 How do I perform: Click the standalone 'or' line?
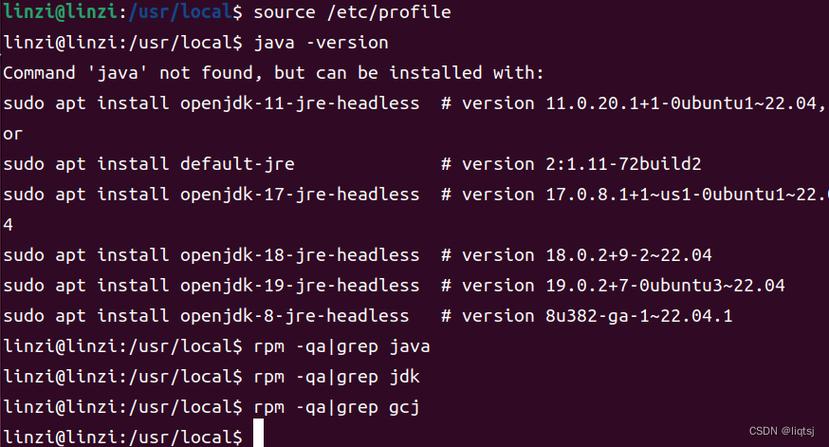pyautogui.click(x=13, y=134)
